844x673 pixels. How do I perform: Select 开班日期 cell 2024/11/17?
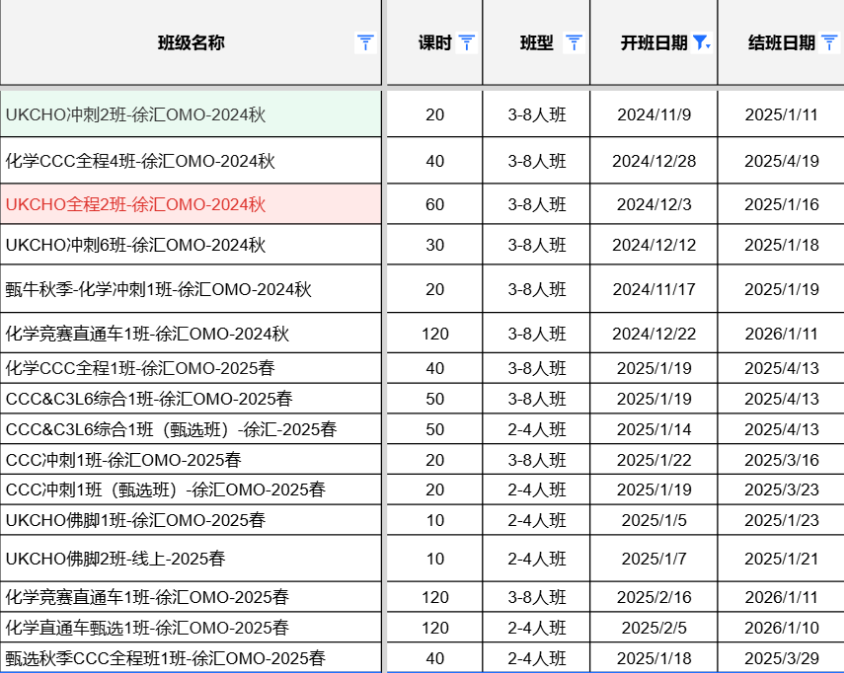click(653, 289)
